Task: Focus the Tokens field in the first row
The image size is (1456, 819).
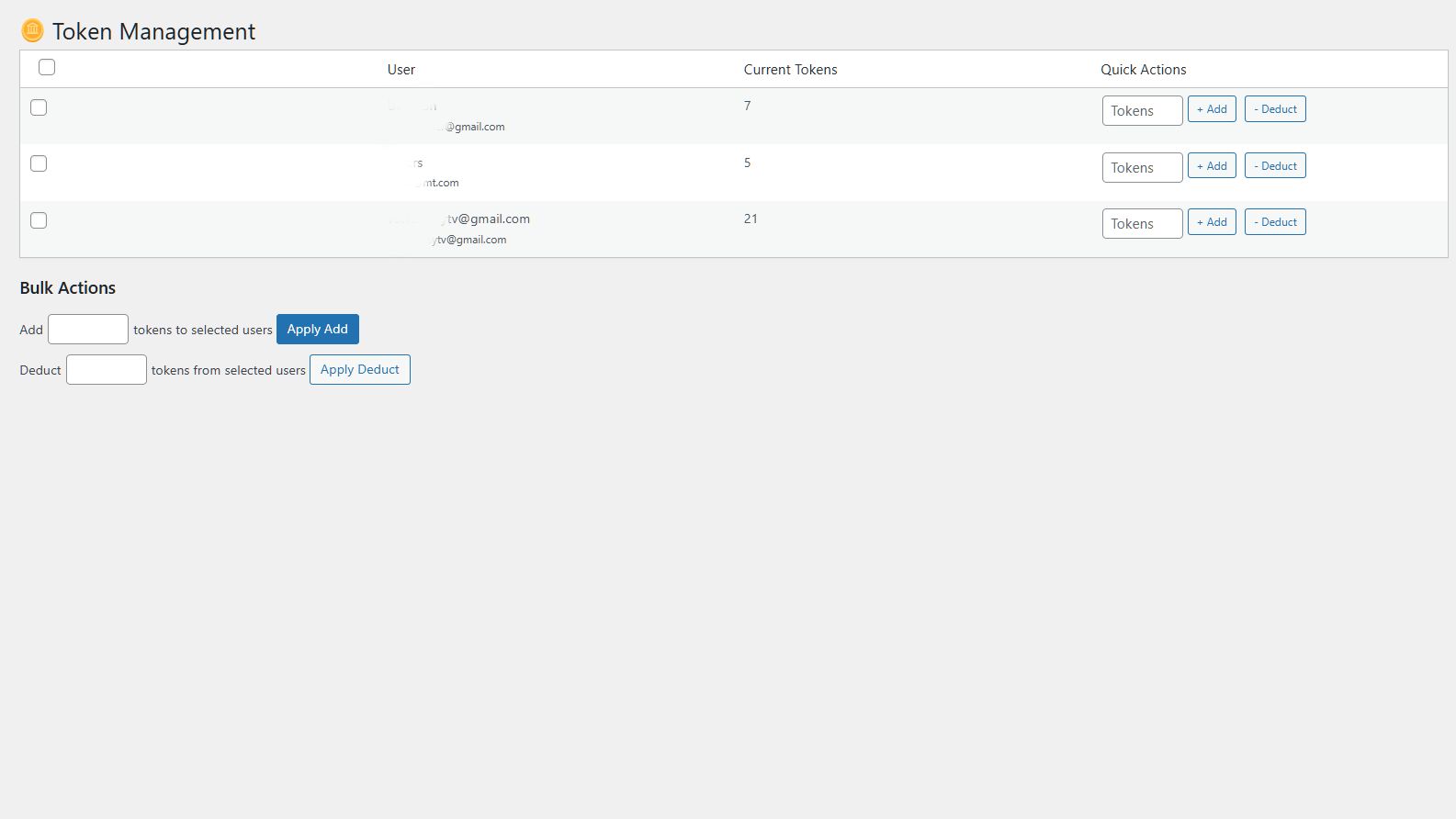Action: point(1143,111)
